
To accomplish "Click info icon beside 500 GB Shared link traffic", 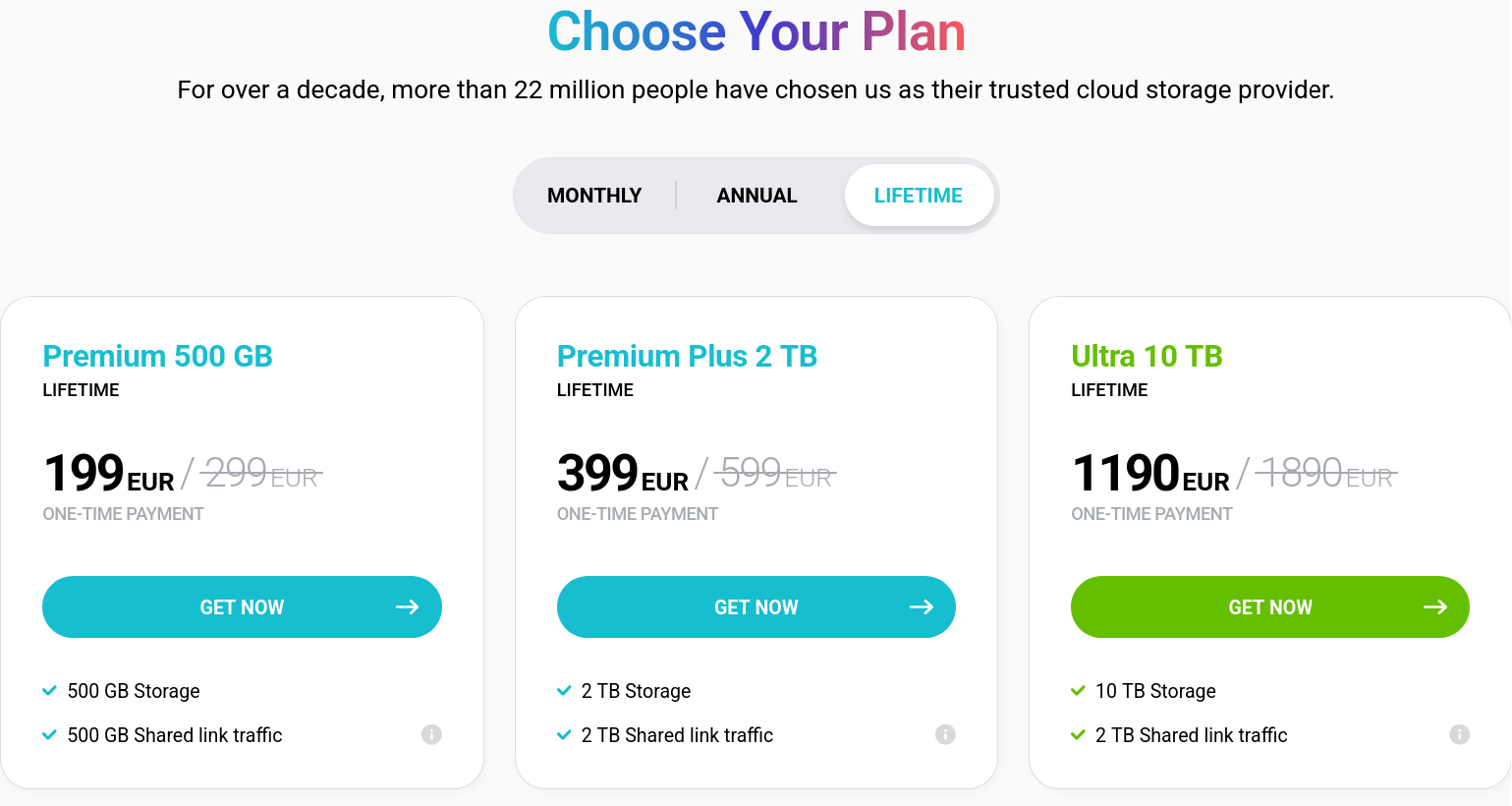I will [431, 734].
